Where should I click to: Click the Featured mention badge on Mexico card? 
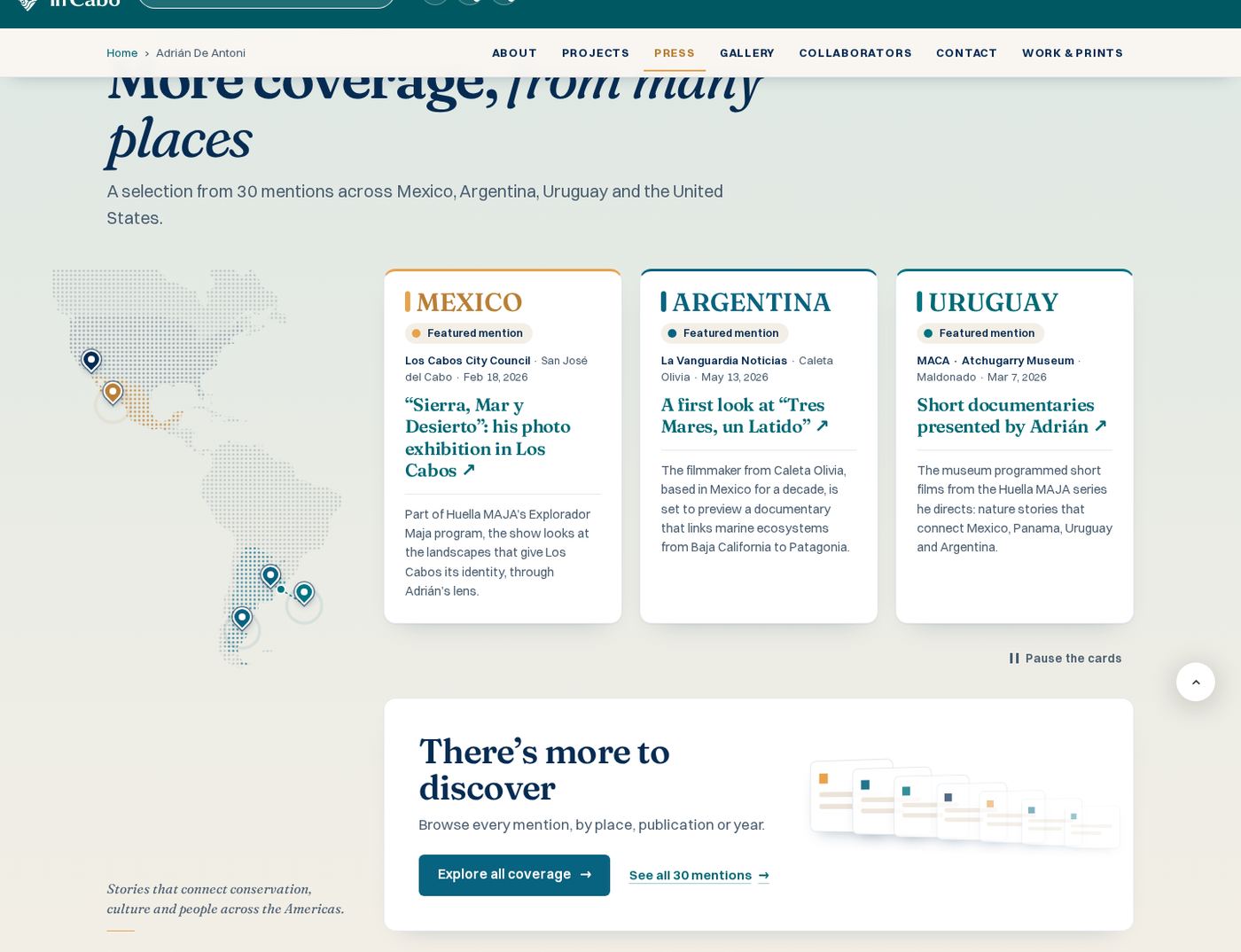[x=468, y=333]
